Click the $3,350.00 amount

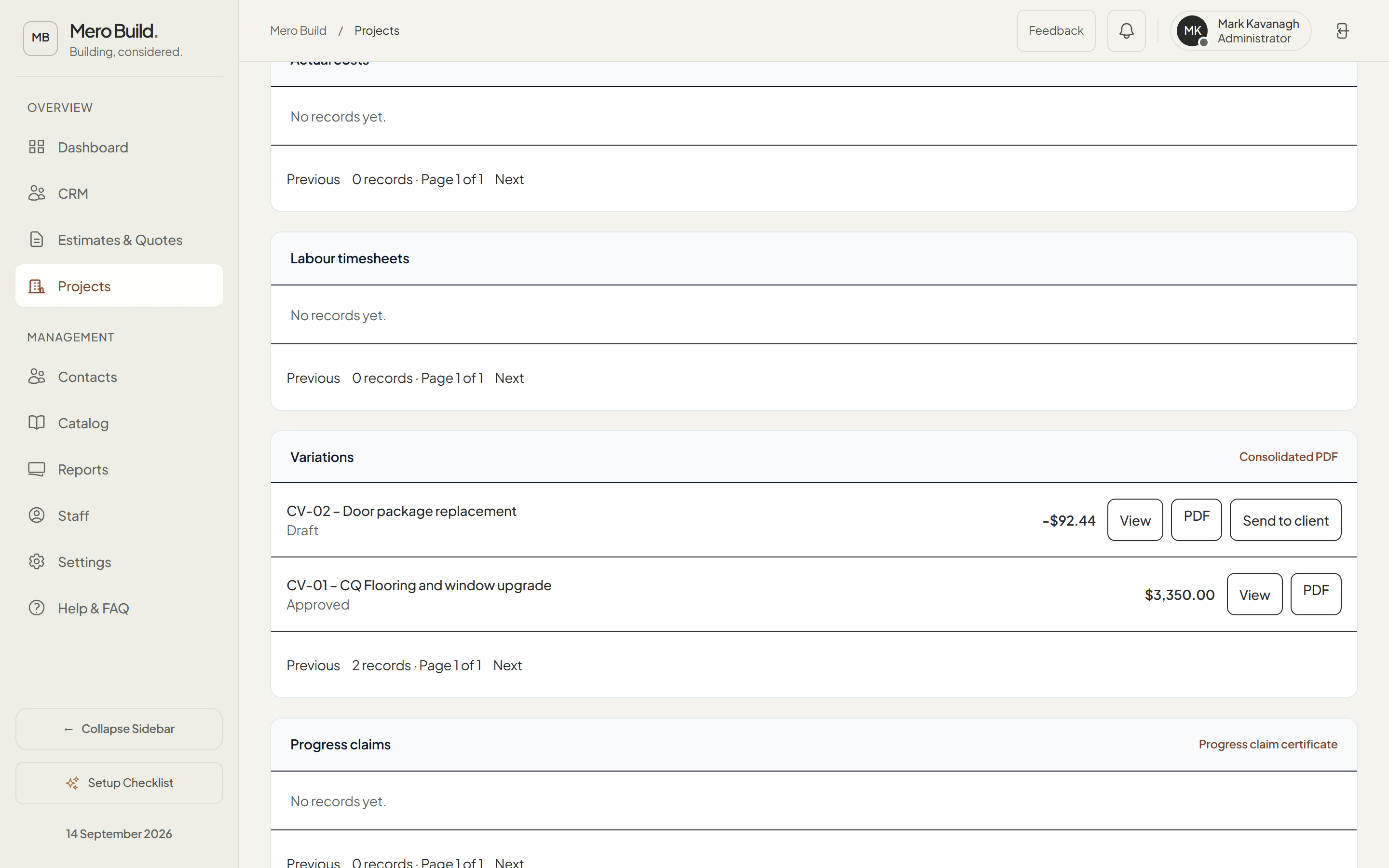coord(1179,595)
